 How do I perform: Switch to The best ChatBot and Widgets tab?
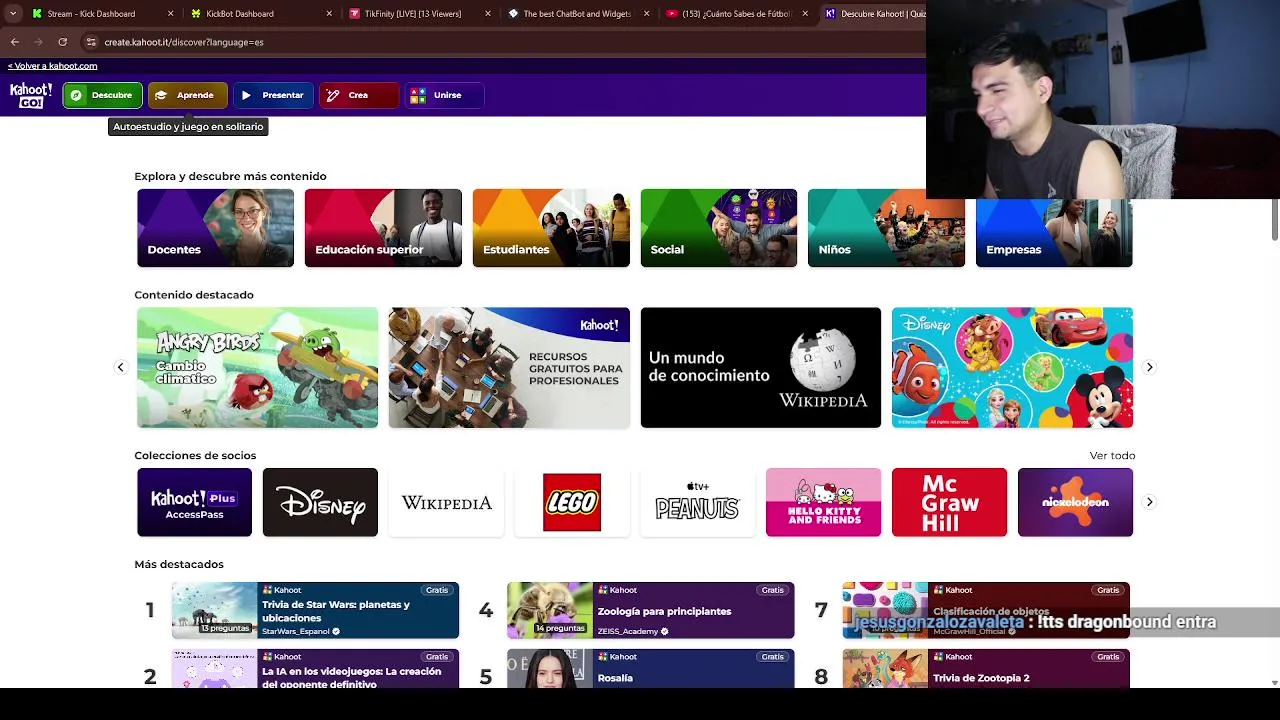click(570, 14)
